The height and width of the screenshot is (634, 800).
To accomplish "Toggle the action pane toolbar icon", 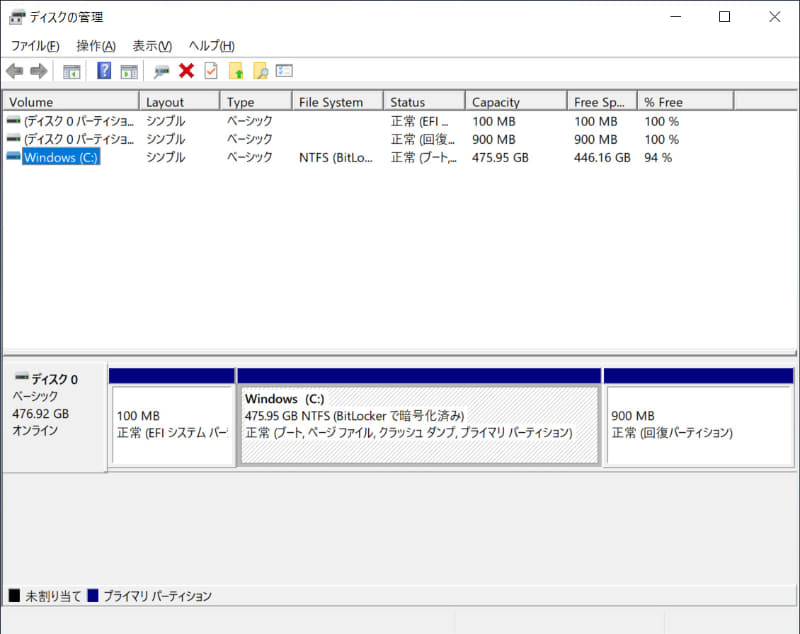I will pyautogui.click(x=129, y=71).
